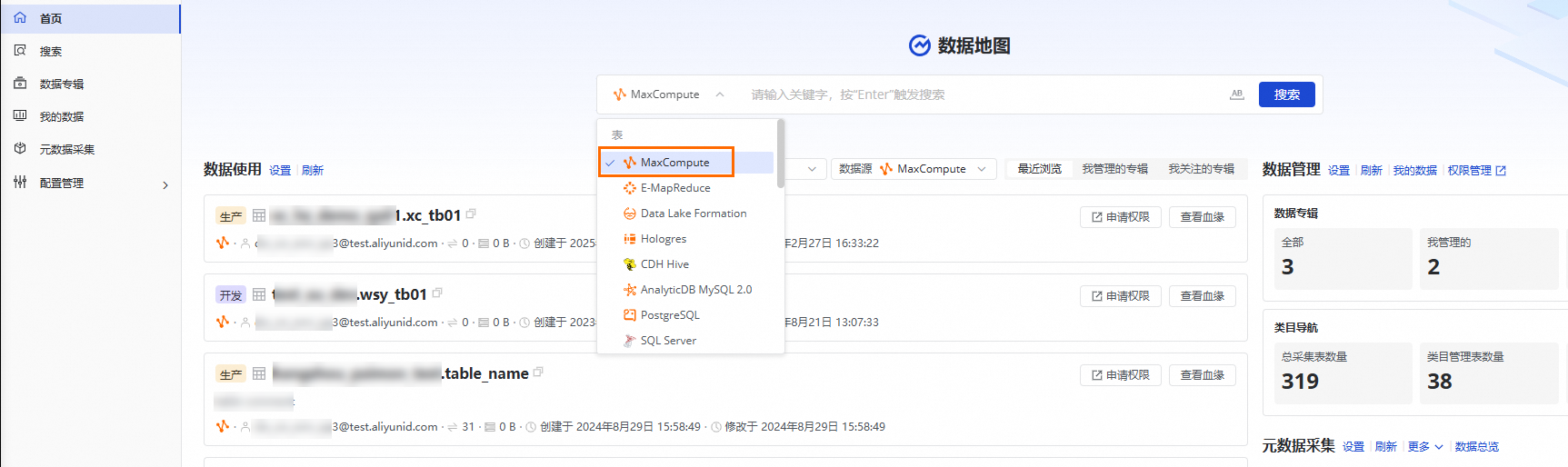Select CDH Hive in the dropdown list
Viewport: 1568px width, 467px height.
click(685, 264)
